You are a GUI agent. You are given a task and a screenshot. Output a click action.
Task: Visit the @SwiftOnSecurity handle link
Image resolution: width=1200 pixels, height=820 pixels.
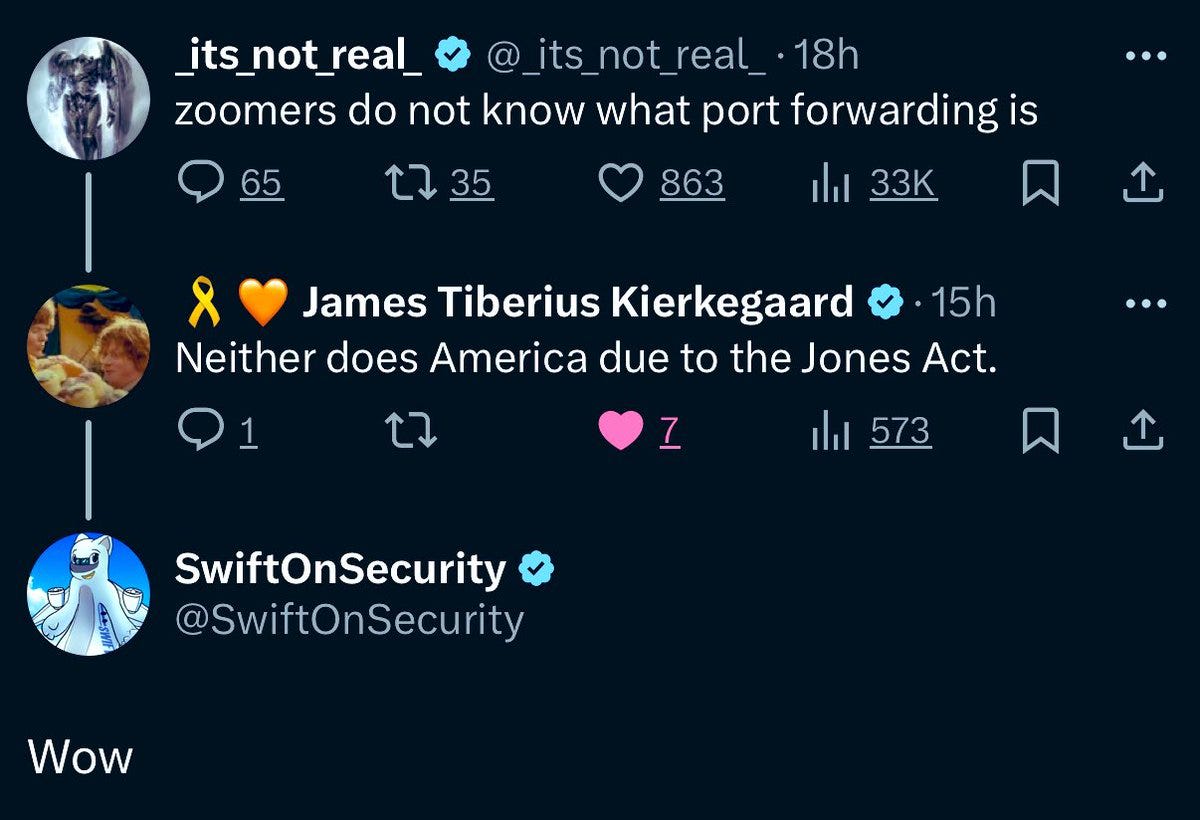349,620
